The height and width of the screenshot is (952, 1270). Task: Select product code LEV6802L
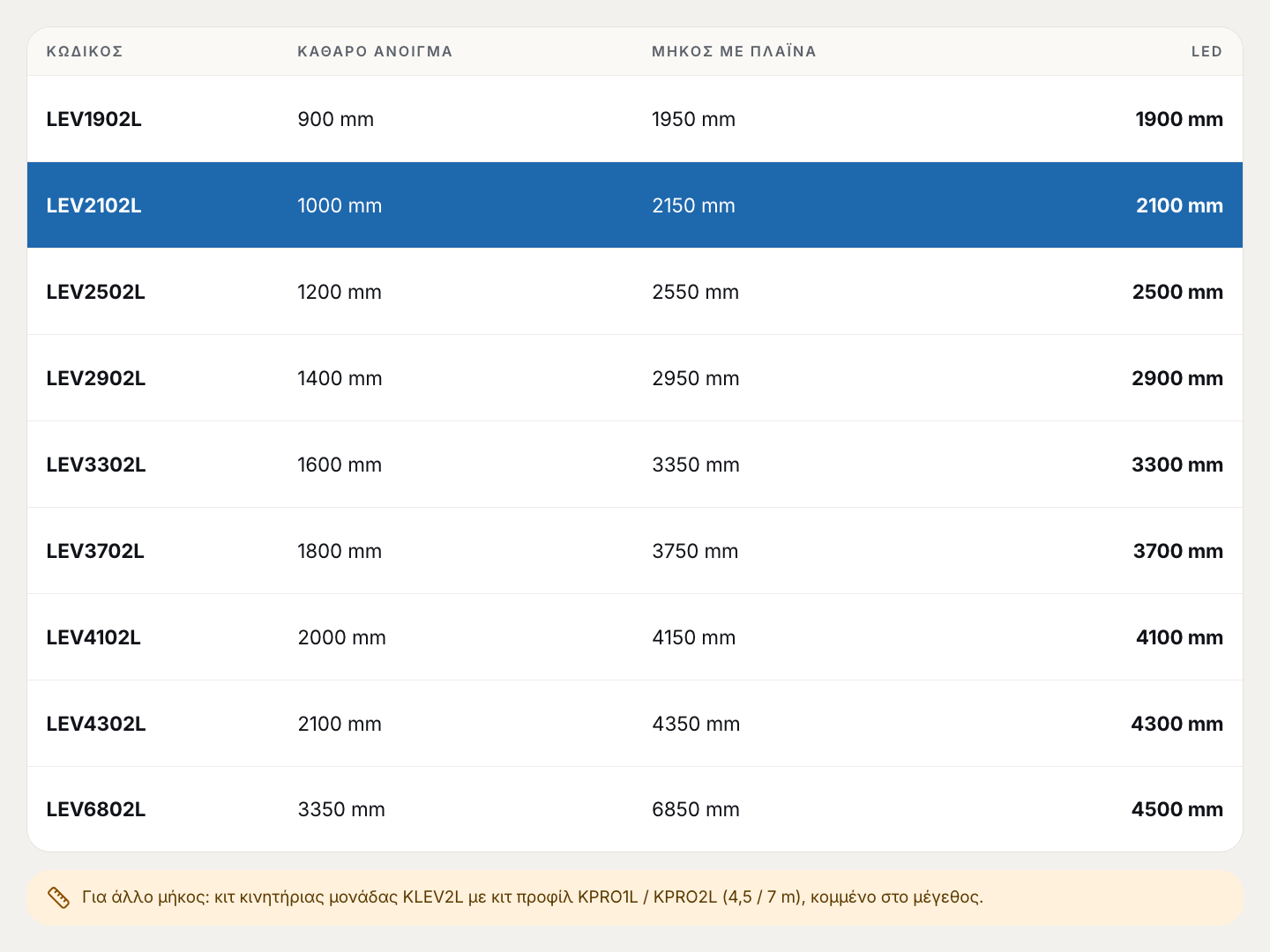pos(95,809)
